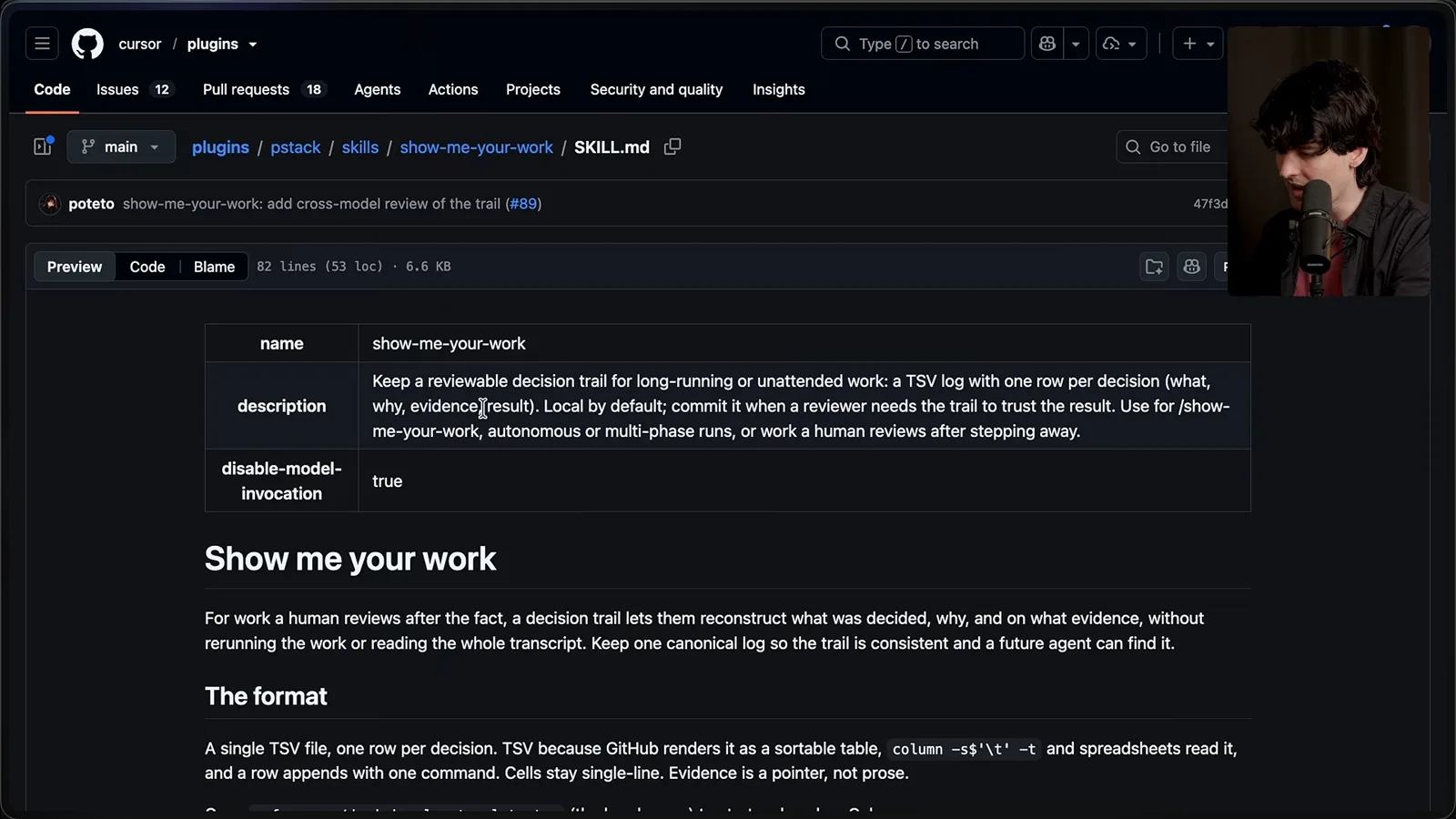Open the Copilot chat icon in header

[x=1047, y=44]
